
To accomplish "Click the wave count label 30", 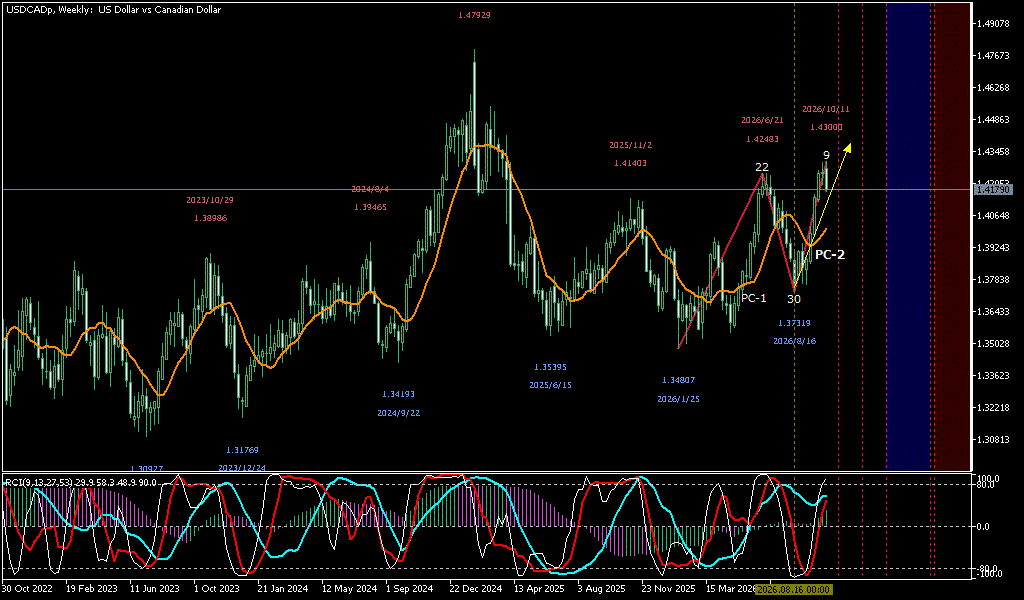I will pyautogui.click(x=793, y=299).
